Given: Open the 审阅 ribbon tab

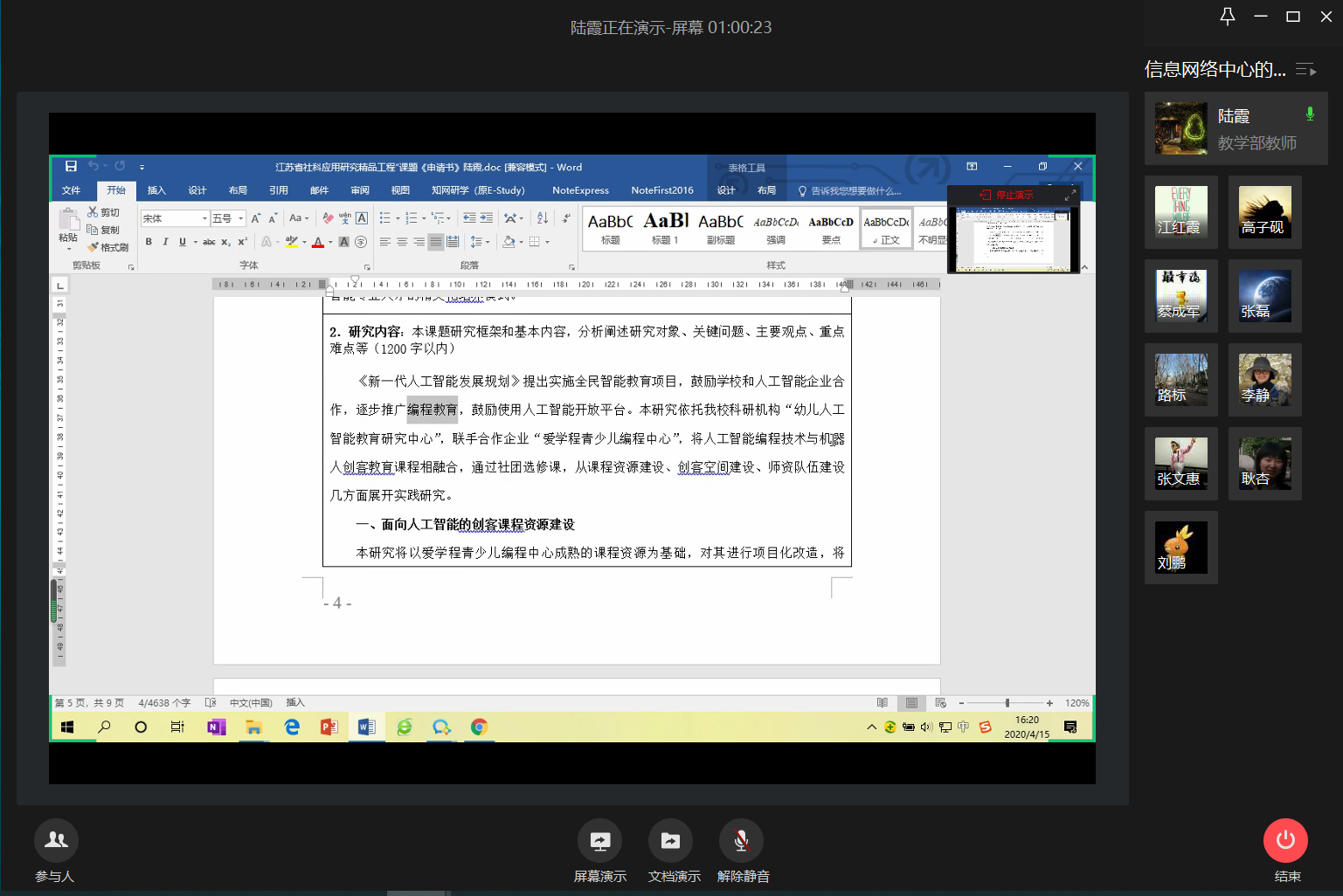Looking at the screenshot, I should pos(360,190).
